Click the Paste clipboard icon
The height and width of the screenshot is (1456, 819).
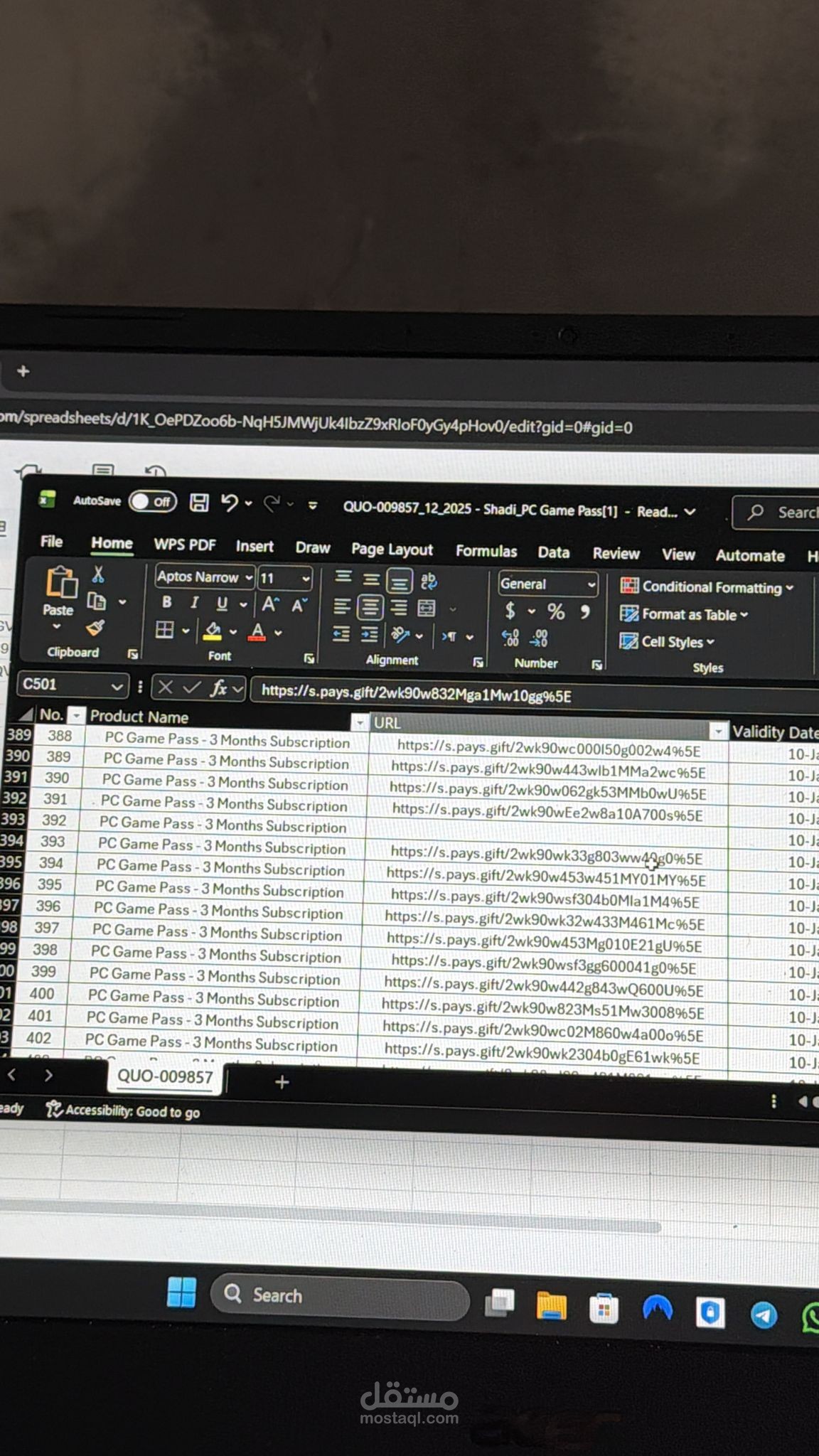tap(60, 582)
